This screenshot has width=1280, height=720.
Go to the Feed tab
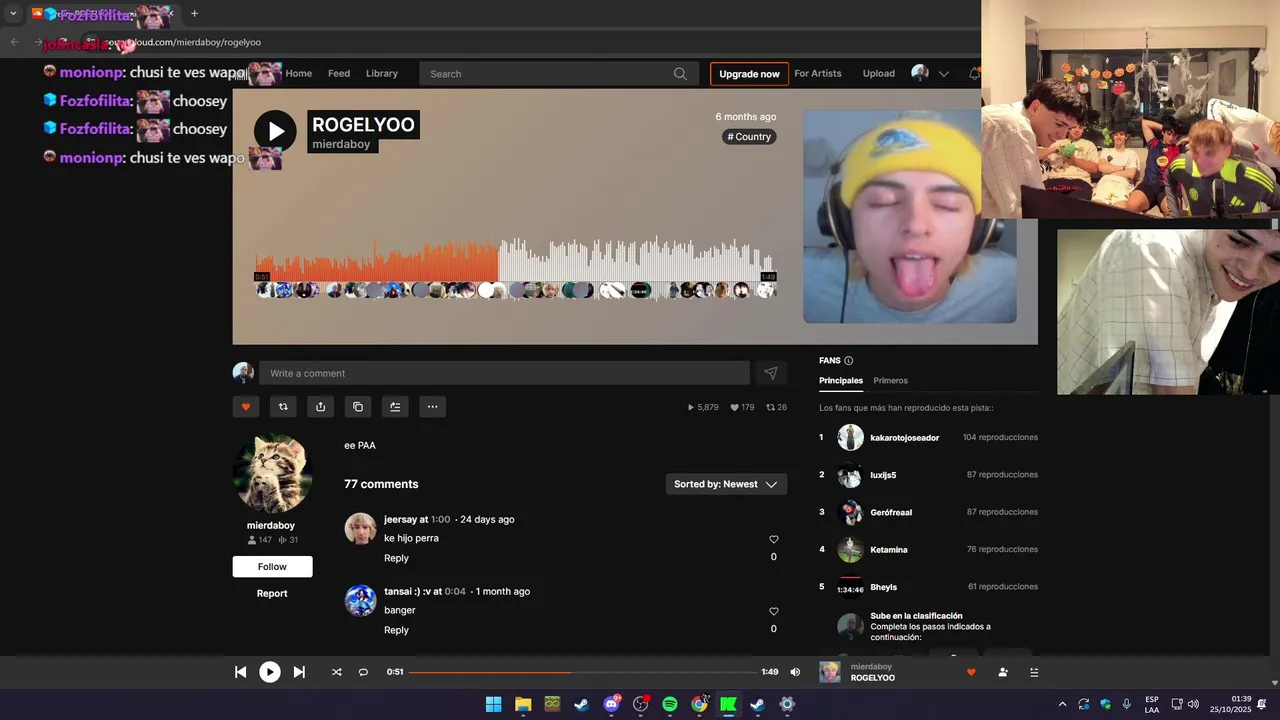click(339, 73)
